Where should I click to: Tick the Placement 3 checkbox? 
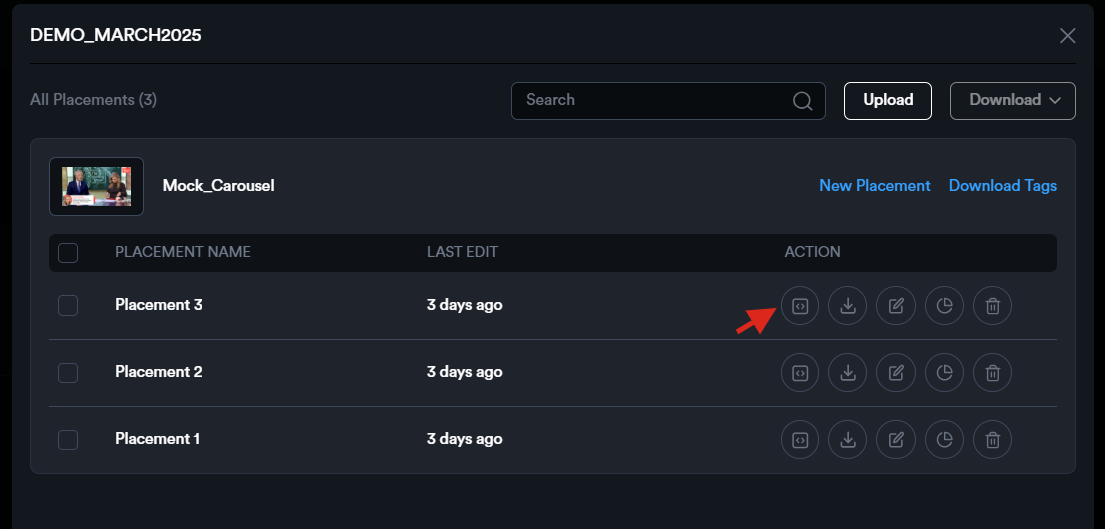(68, 305)
